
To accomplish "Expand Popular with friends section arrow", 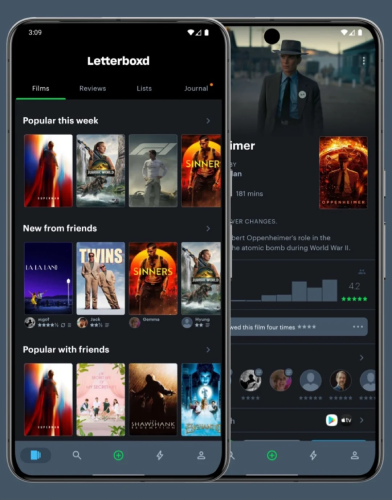I will (x=208, y=350).
